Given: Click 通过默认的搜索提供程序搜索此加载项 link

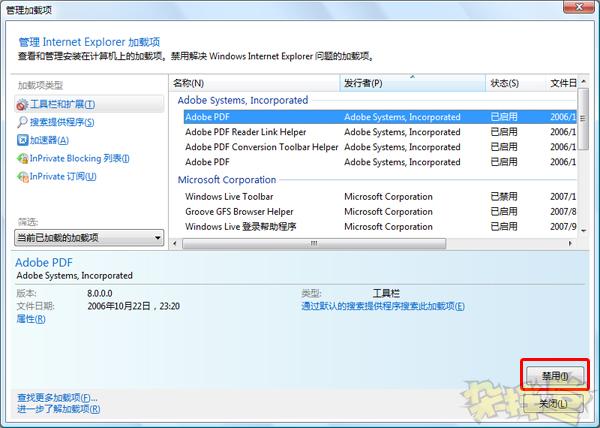Looking at the screenshot, I should click(383, 306).
